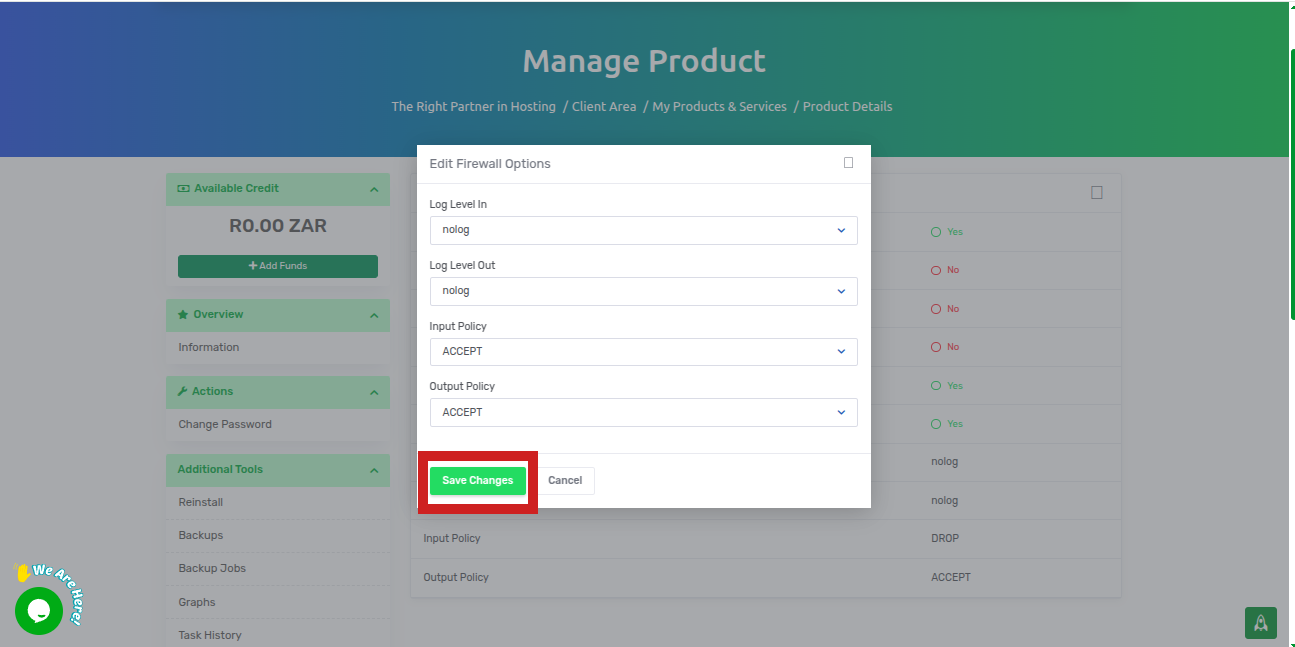
Task: Click the live chat bubble icon
Action: tap(39, 610)
